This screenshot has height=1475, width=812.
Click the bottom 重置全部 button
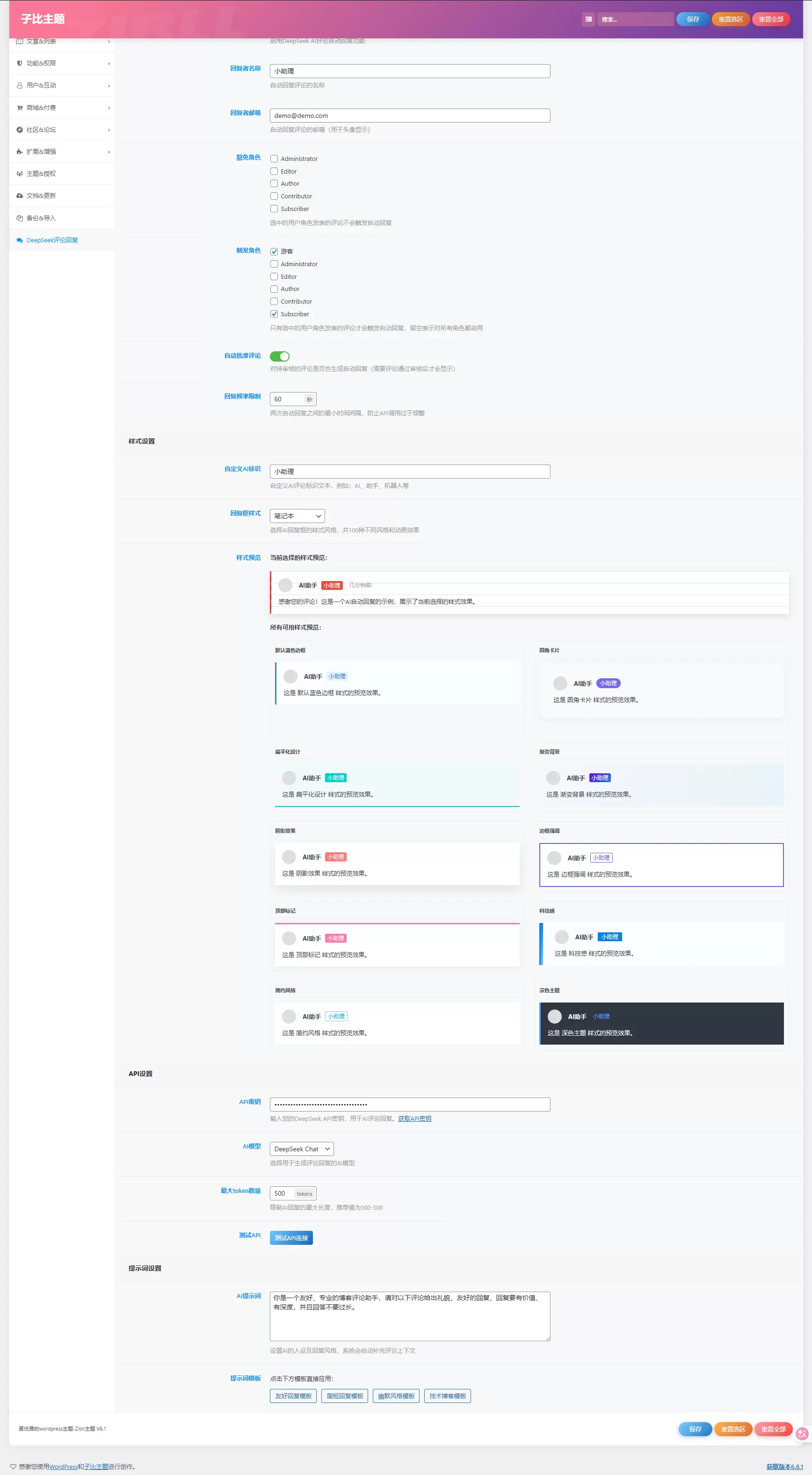click(773, 1429)
